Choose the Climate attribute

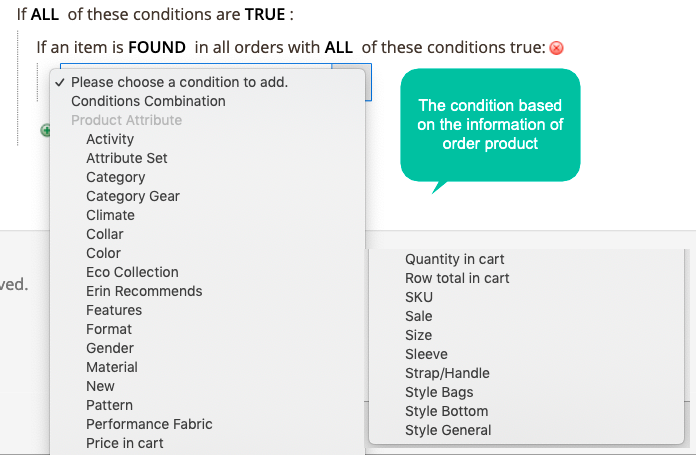point(111,215)
